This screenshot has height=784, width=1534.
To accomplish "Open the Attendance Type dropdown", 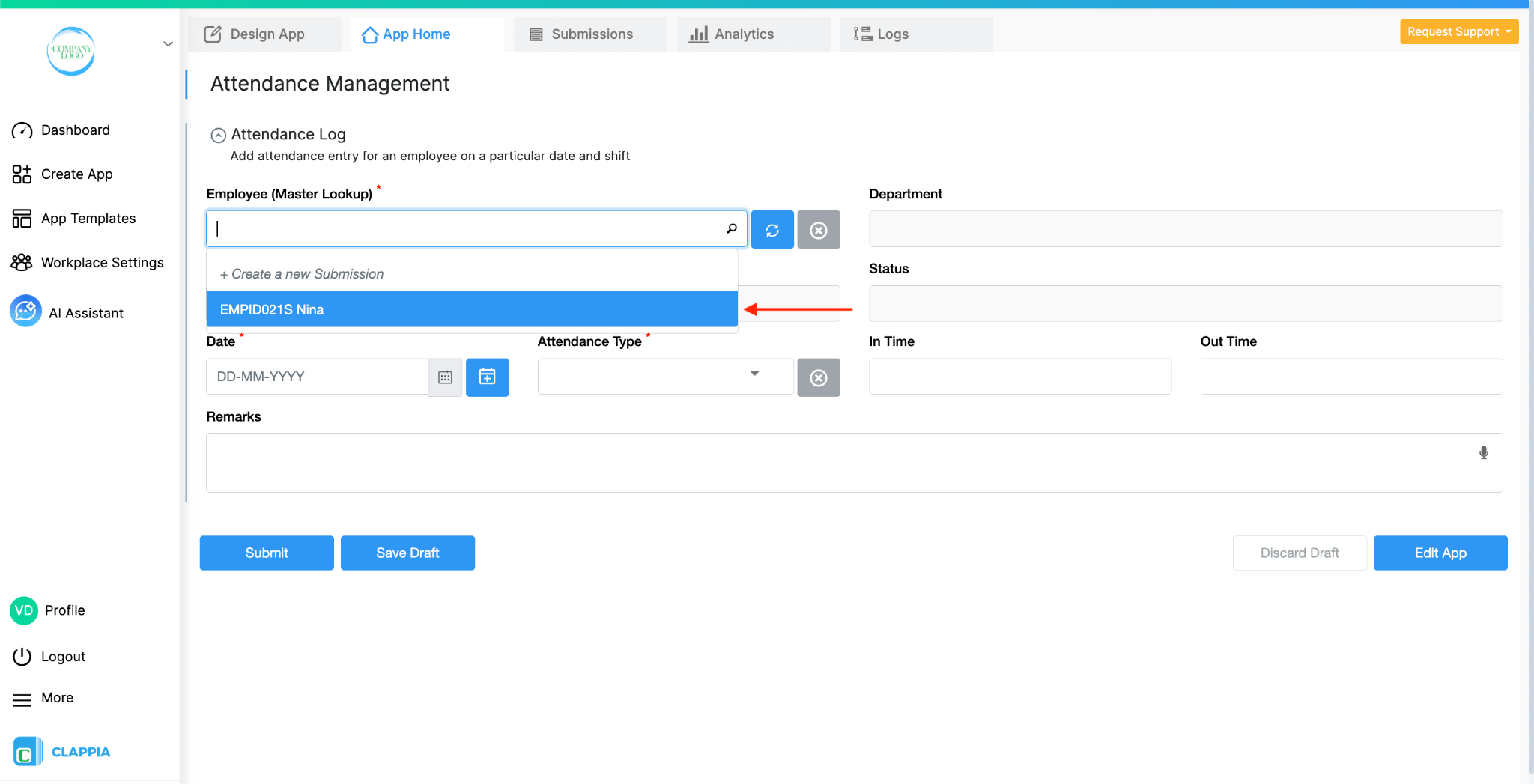I will [x=755, y=376].
